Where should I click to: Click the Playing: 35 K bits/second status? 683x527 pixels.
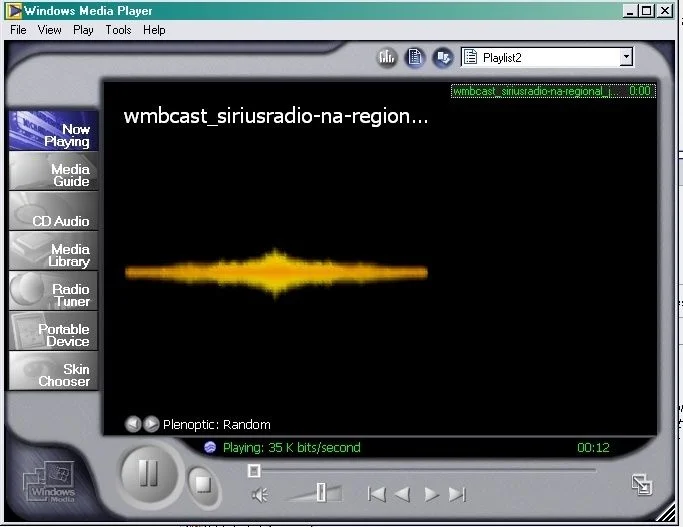tap(292, 447)
